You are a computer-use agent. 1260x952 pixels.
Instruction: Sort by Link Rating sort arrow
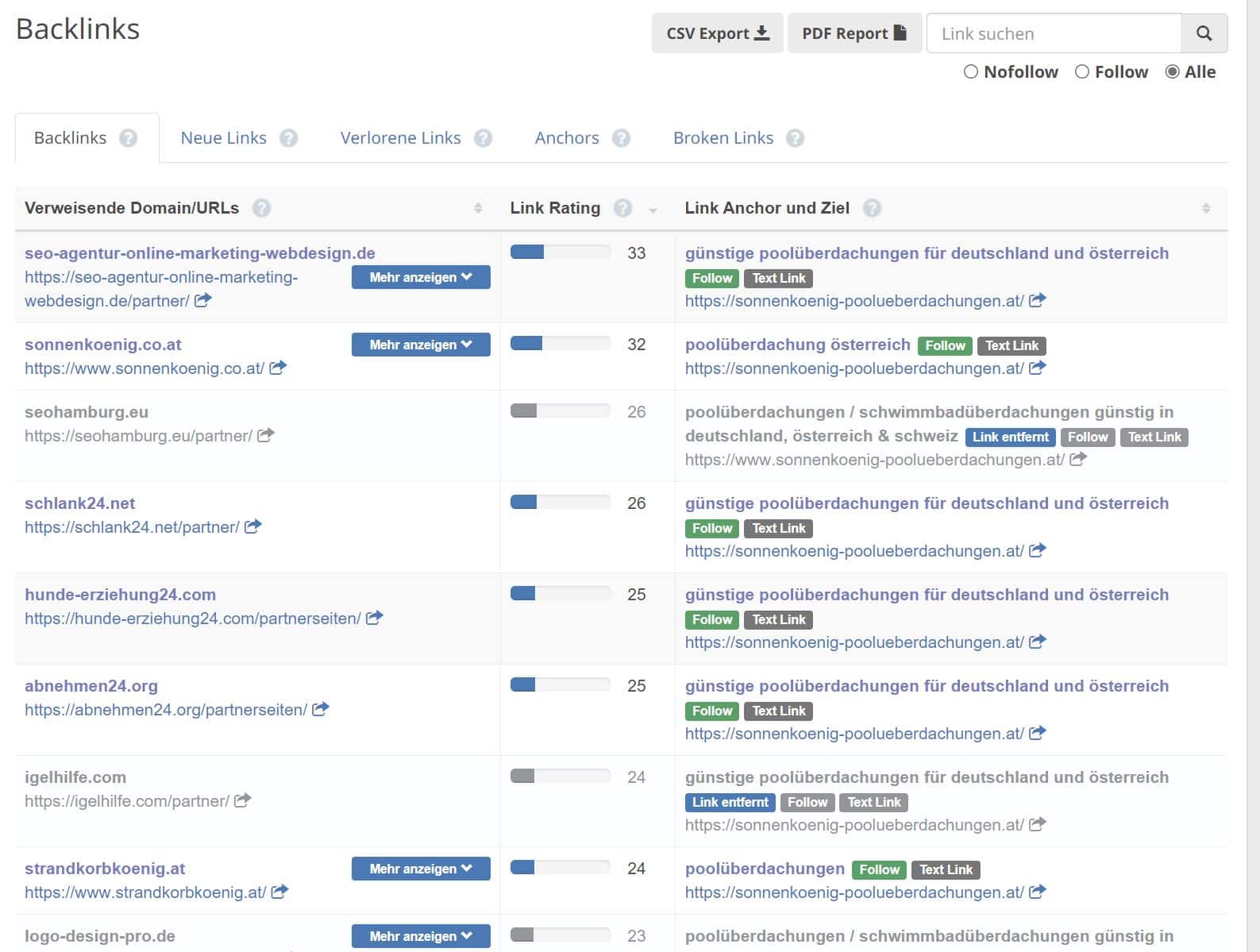(653, 210)
